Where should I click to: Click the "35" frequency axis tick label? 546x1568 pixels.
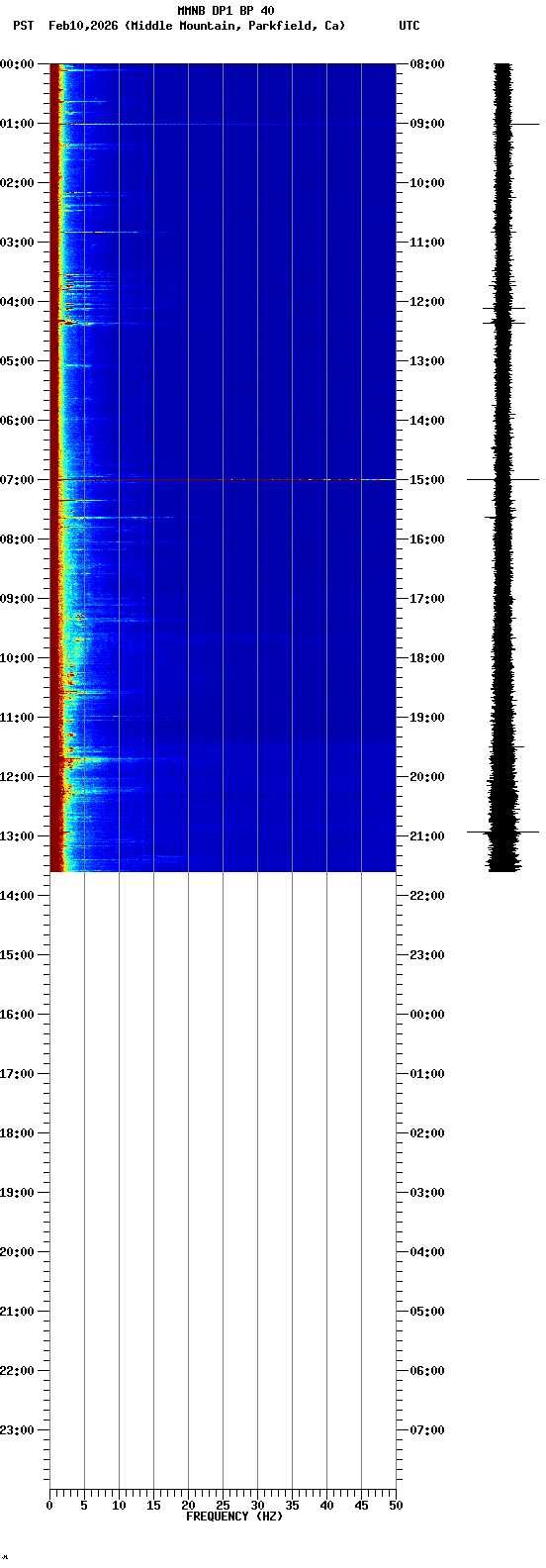pyautogui.click(x=292, y=1506)
